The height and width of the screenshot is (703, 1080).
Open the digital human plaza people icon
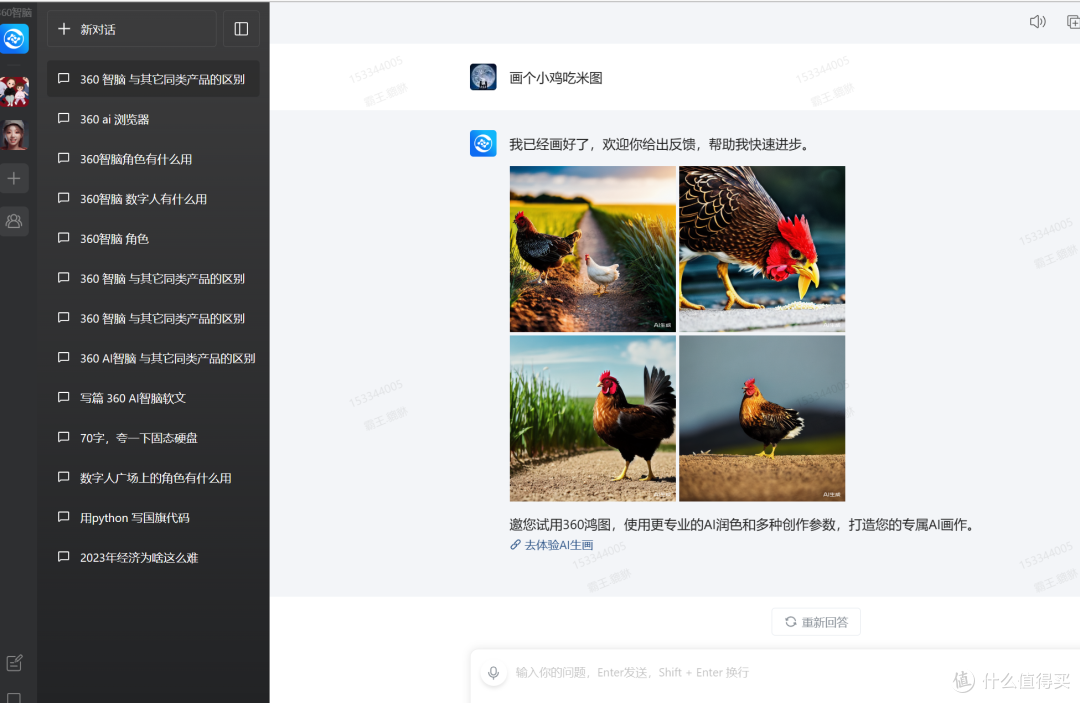click(14, 221)
